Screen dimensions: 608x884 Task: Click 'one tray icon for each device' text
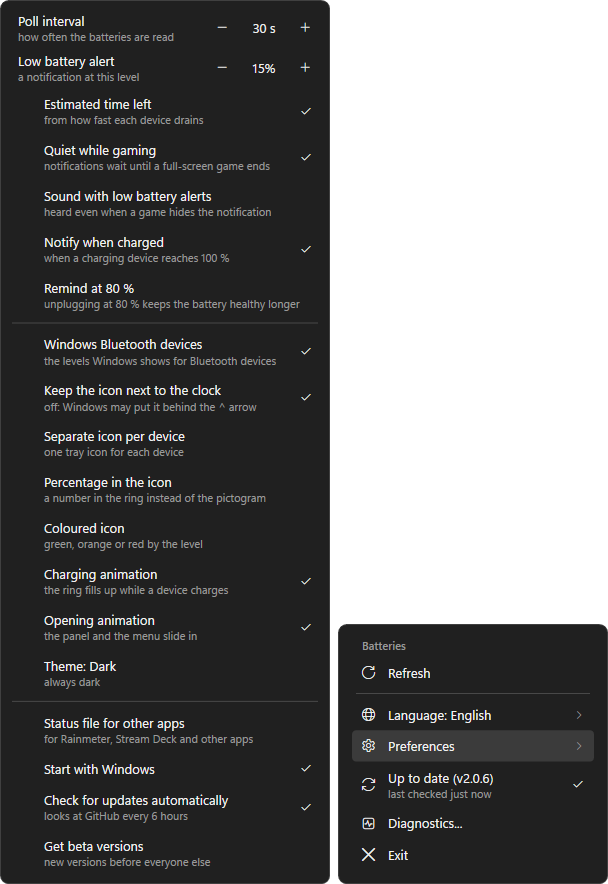(x=113, y=452)
